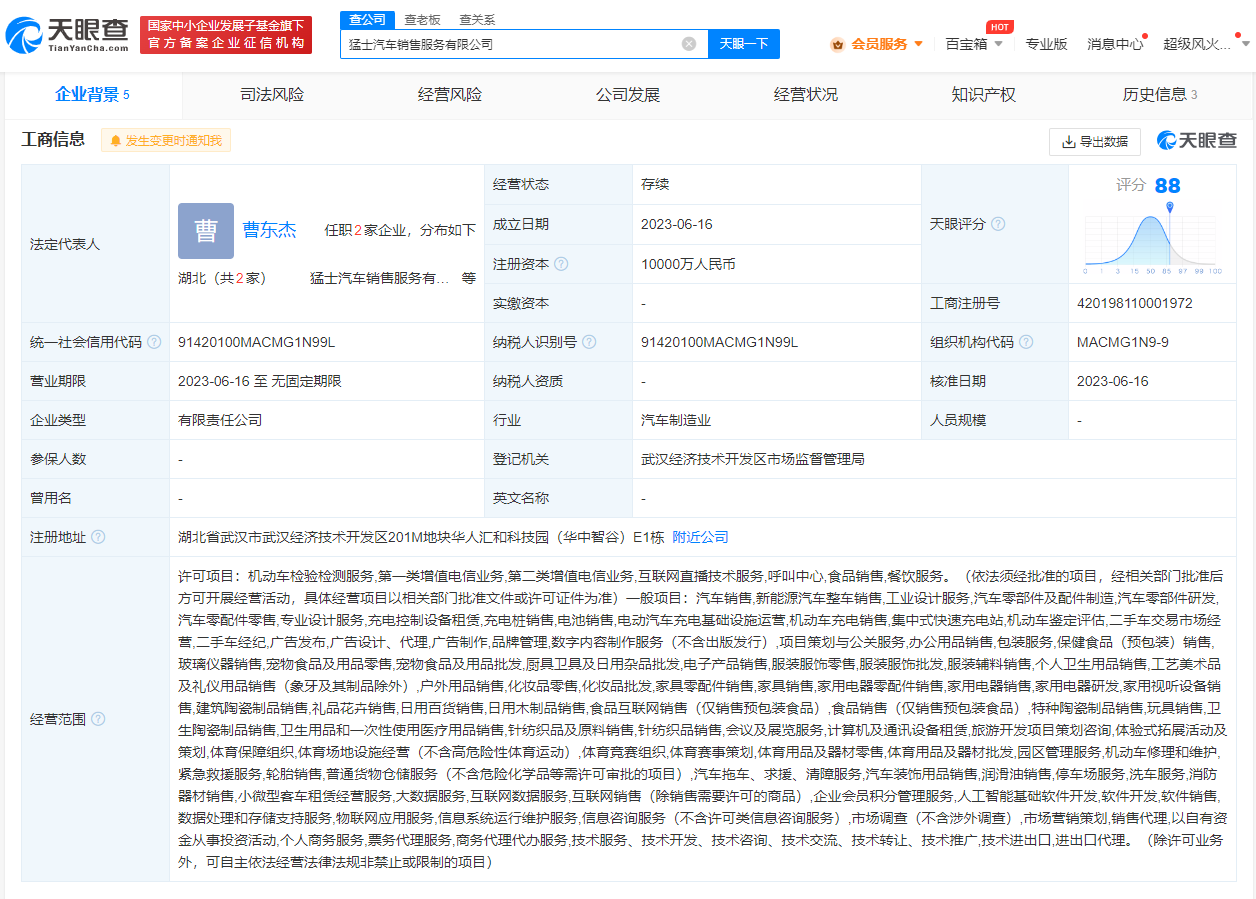The height and width of the screenshot is (899, 1256).
Task: Click the 曹 avatar tile
Action: (x=205, y=230)
